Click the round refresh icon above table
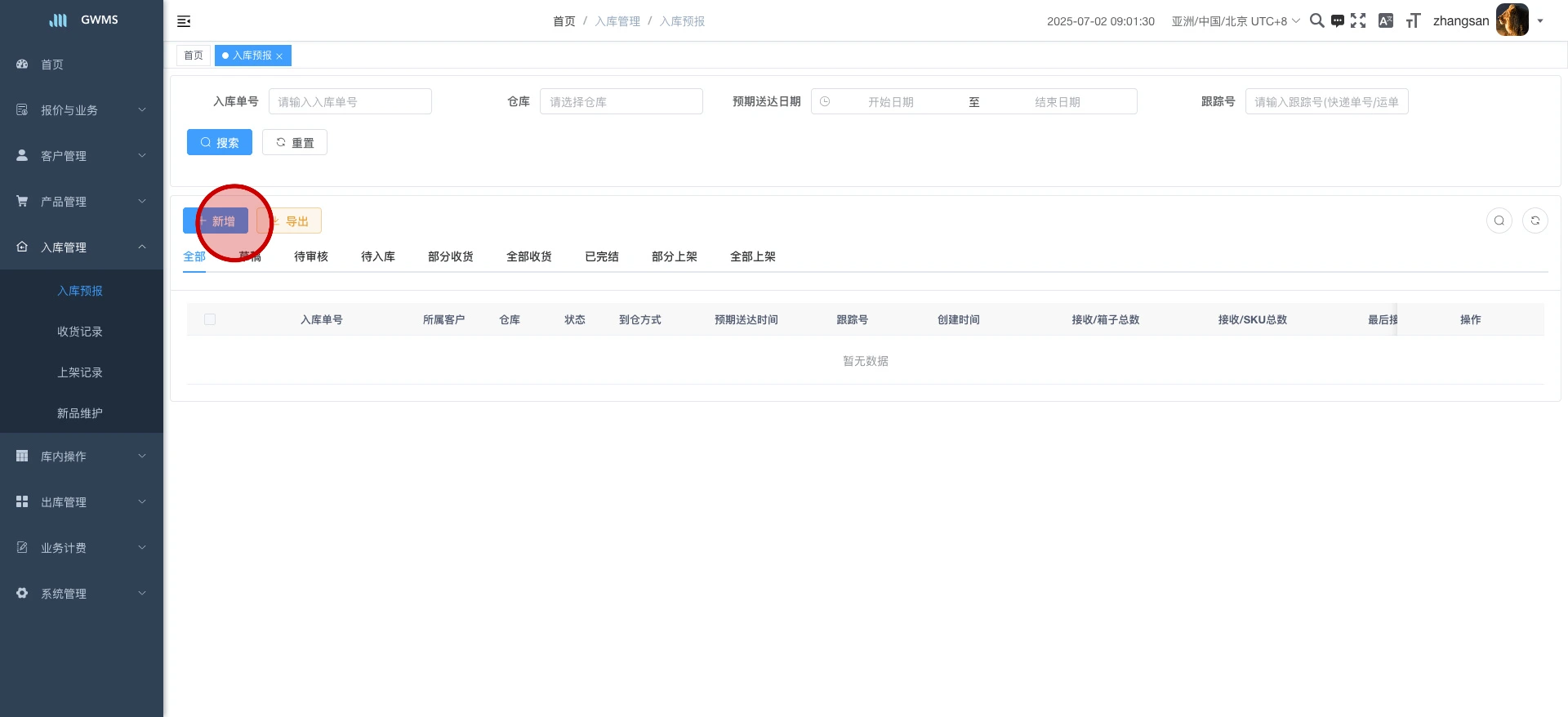 pyautogui.click(x=1535, y=220)
